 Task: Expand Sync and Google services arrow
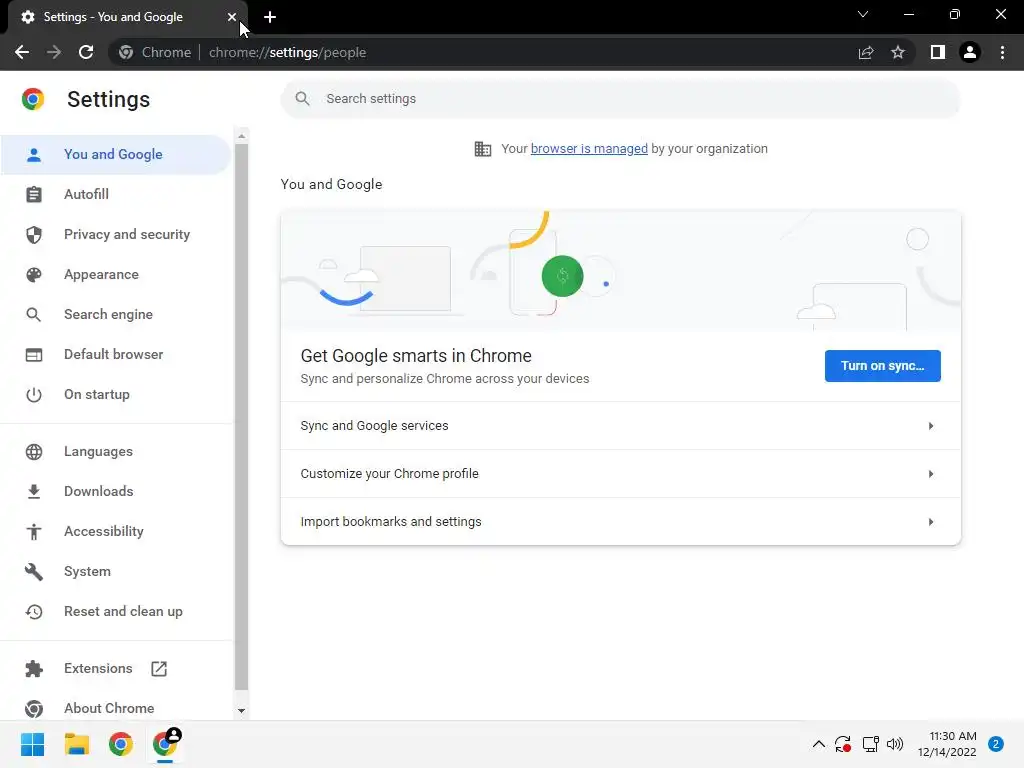931,426
